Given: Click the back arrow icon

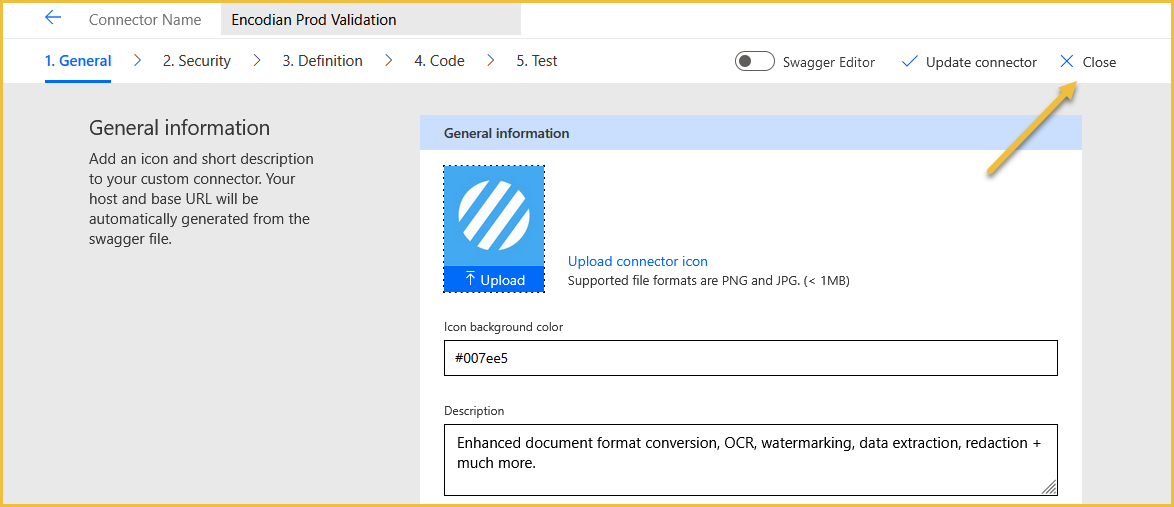Looking at the screenshot, I should pos(52,18).
